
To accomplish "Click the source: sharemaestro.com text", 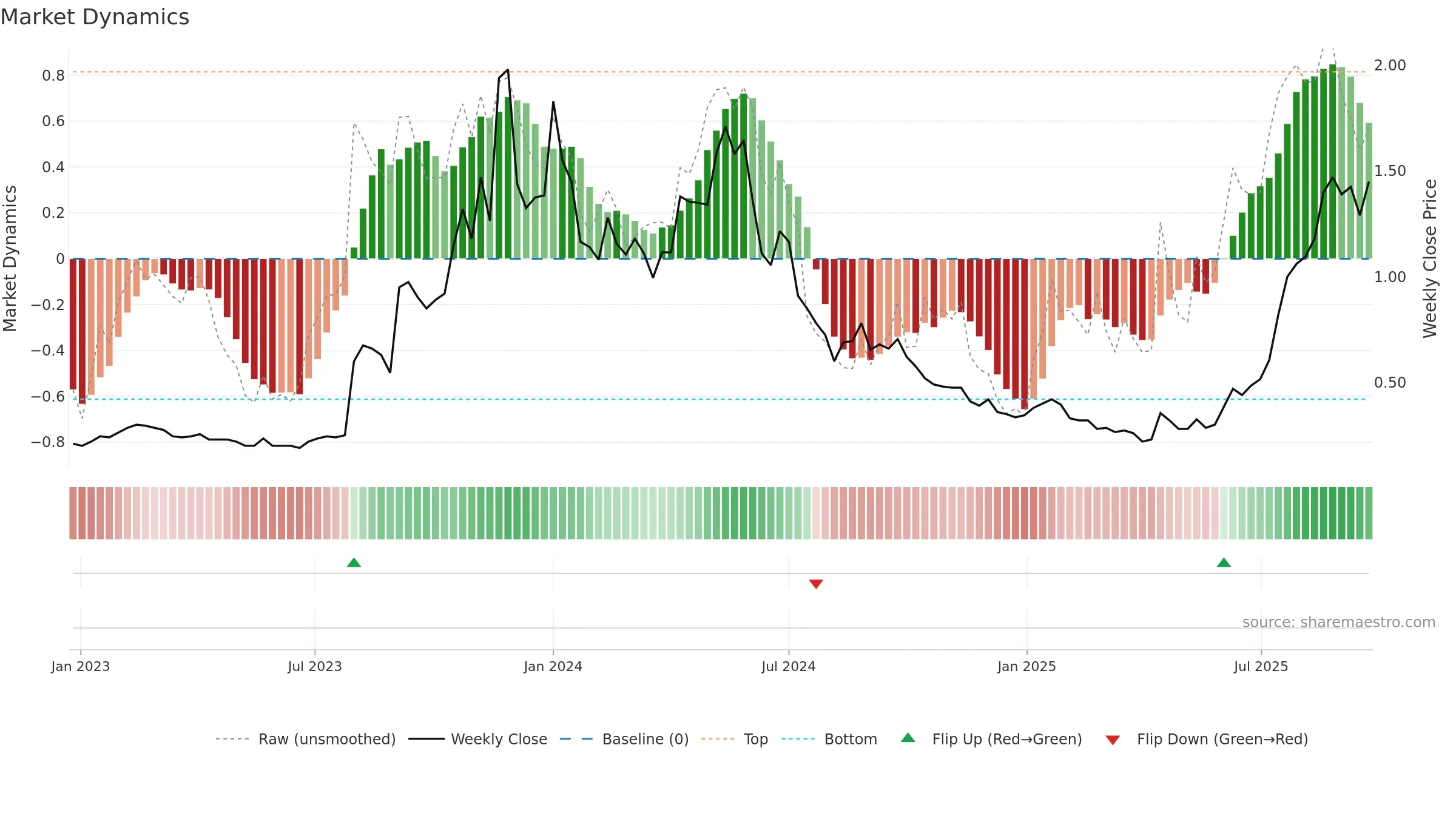I will (x=1338, y=622).
